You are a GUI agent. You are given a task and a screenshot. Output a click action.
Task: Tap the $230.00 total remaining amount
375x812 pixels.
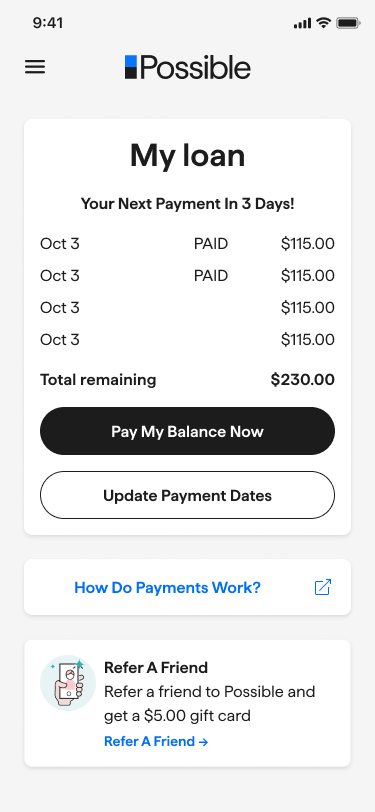tap(302, 380)
